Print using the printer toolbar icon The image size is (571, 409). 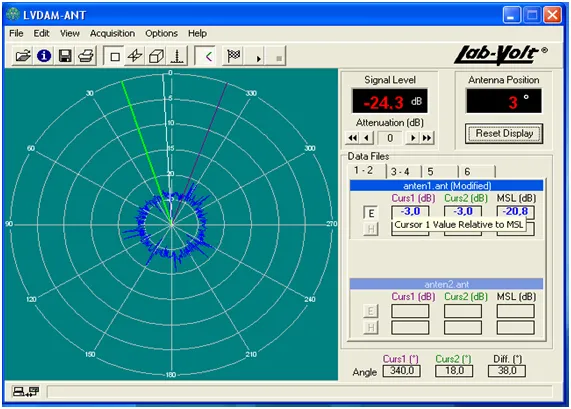click(86, 56)
